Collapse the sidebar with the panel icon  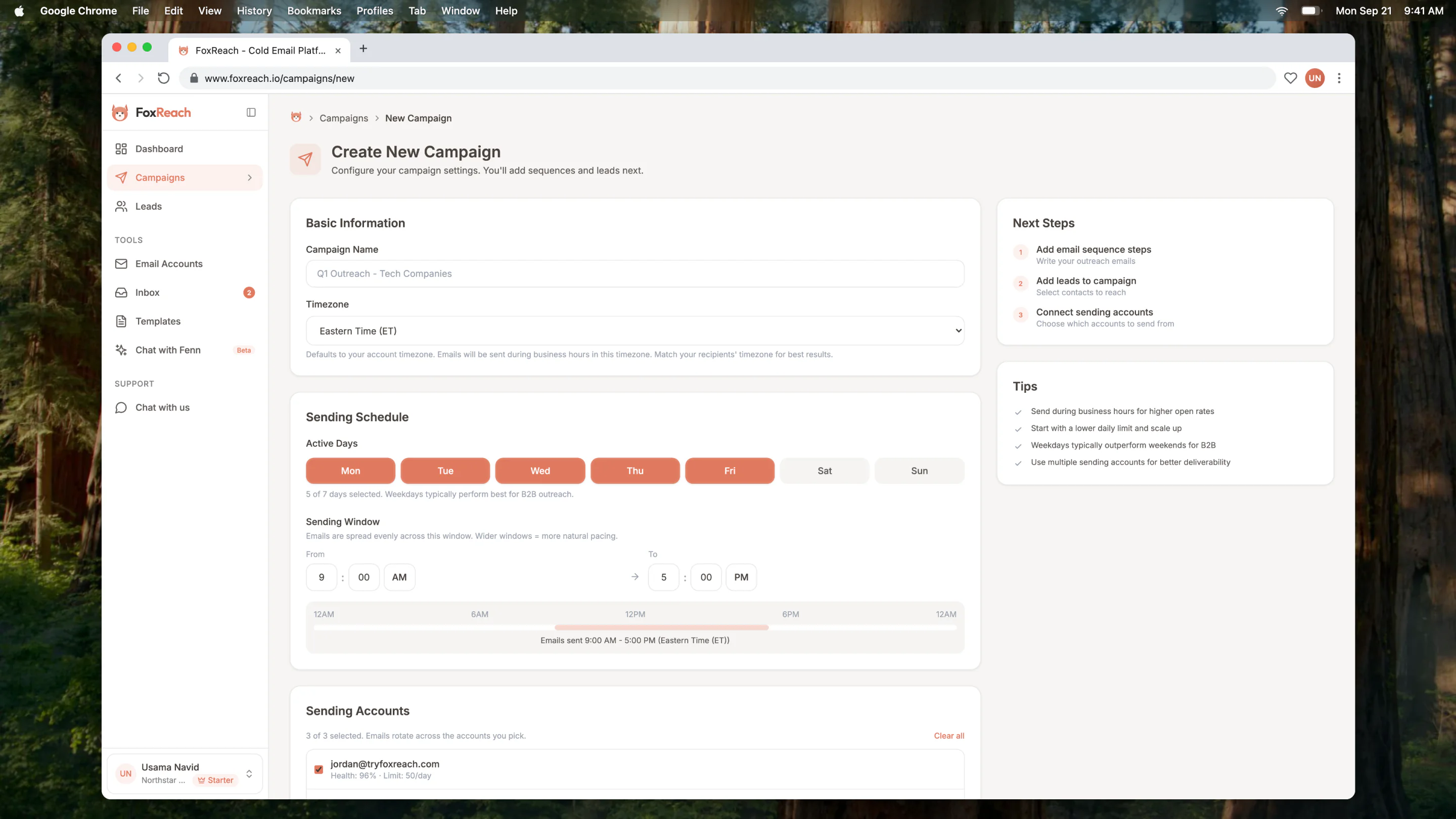[251, 112]
